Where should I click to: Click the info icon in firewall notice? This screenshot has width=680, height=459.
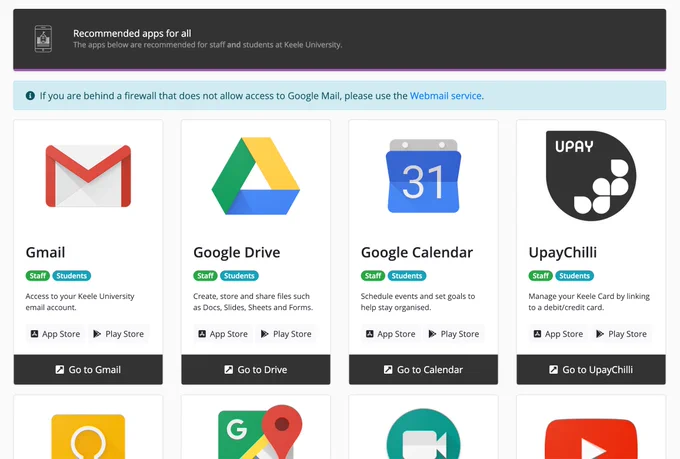[x=30, y=95]
